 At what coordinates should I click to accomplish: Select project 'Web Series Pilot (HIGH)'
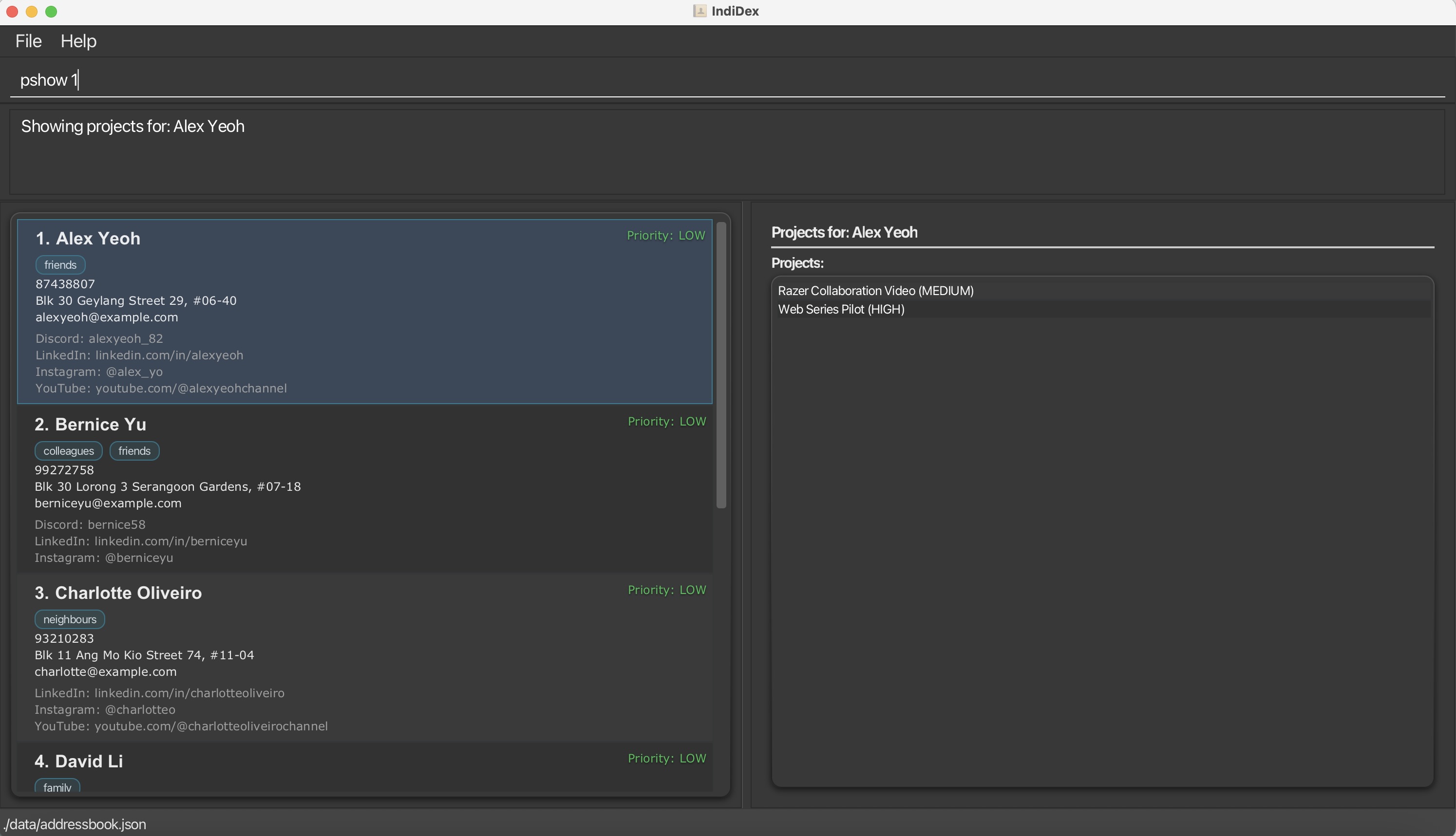pyautogui.click(x=1102, y=309)
